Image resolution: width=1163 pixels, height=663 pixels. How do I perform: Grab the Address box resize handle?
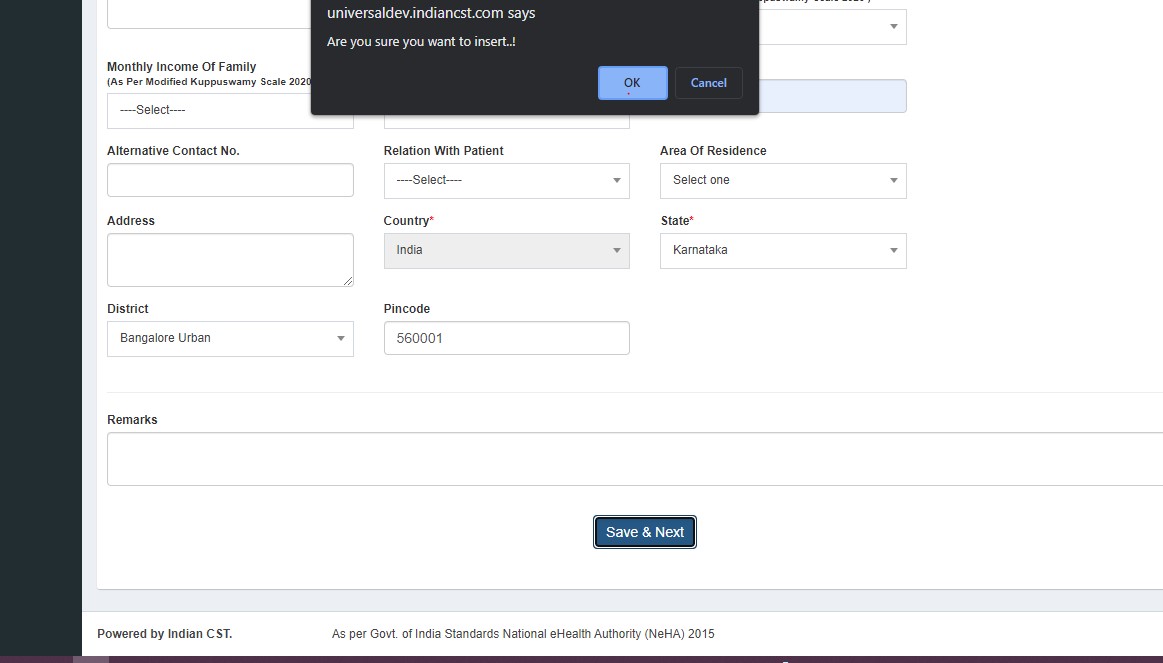(x=348, y=281)
